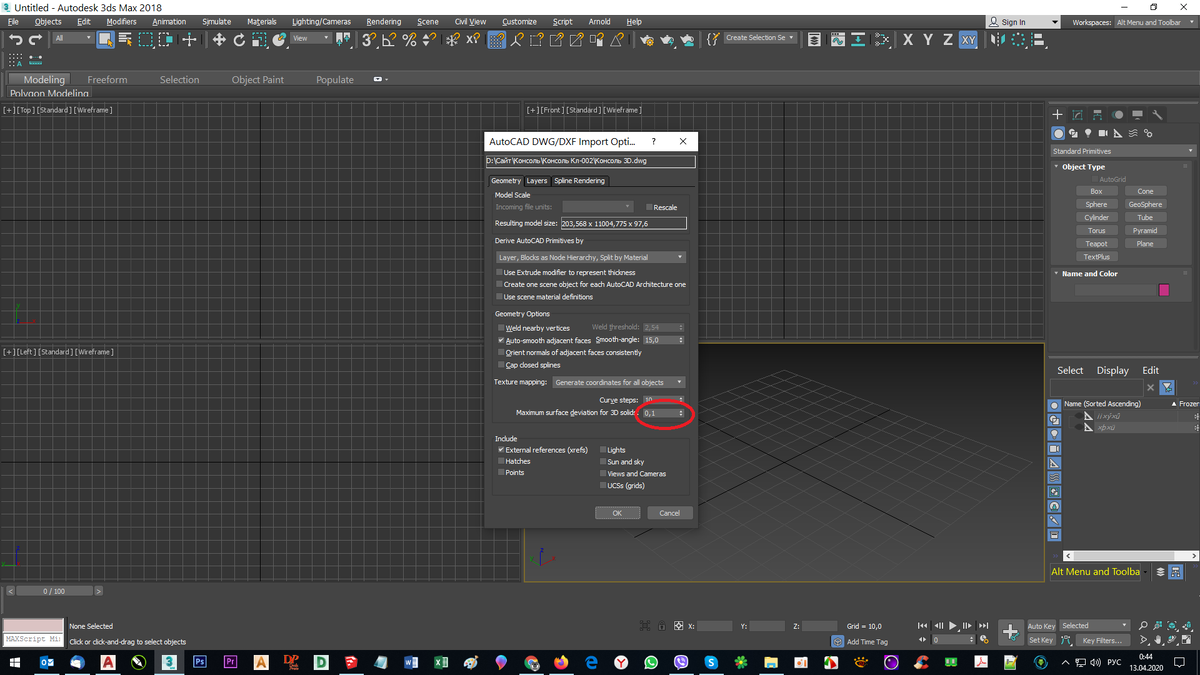Open reference coordinate View dropdown

pyautogui.click(x=311, y=38)
